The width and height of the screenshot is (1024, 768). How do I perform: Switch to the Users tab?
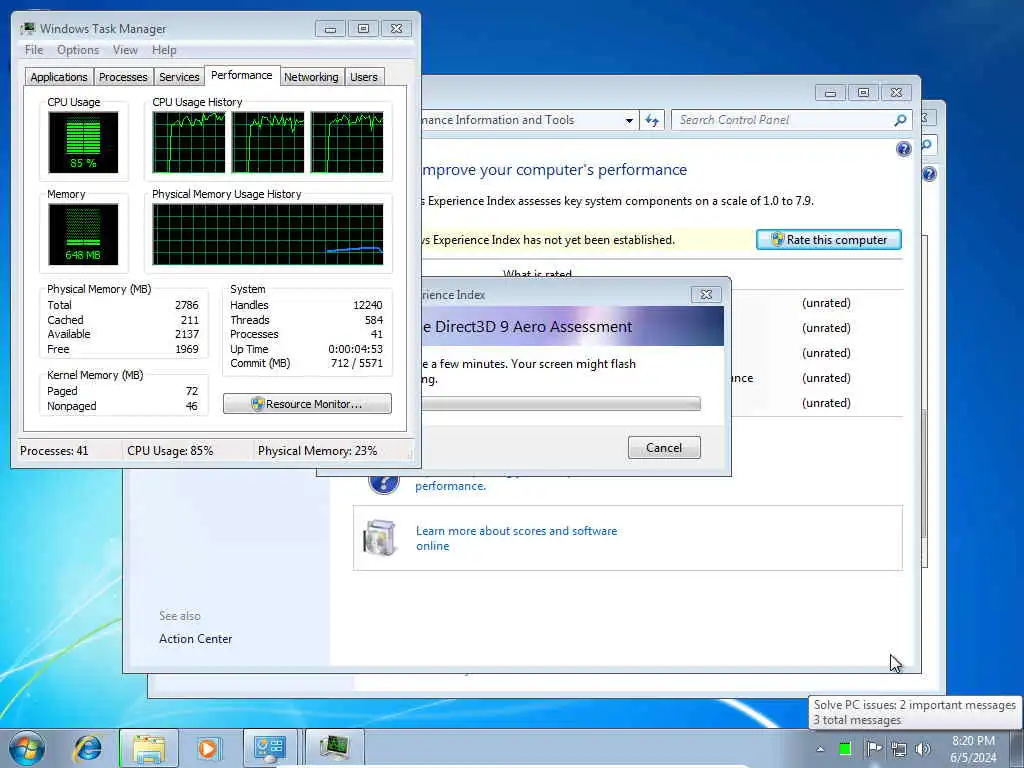point(364,77)
